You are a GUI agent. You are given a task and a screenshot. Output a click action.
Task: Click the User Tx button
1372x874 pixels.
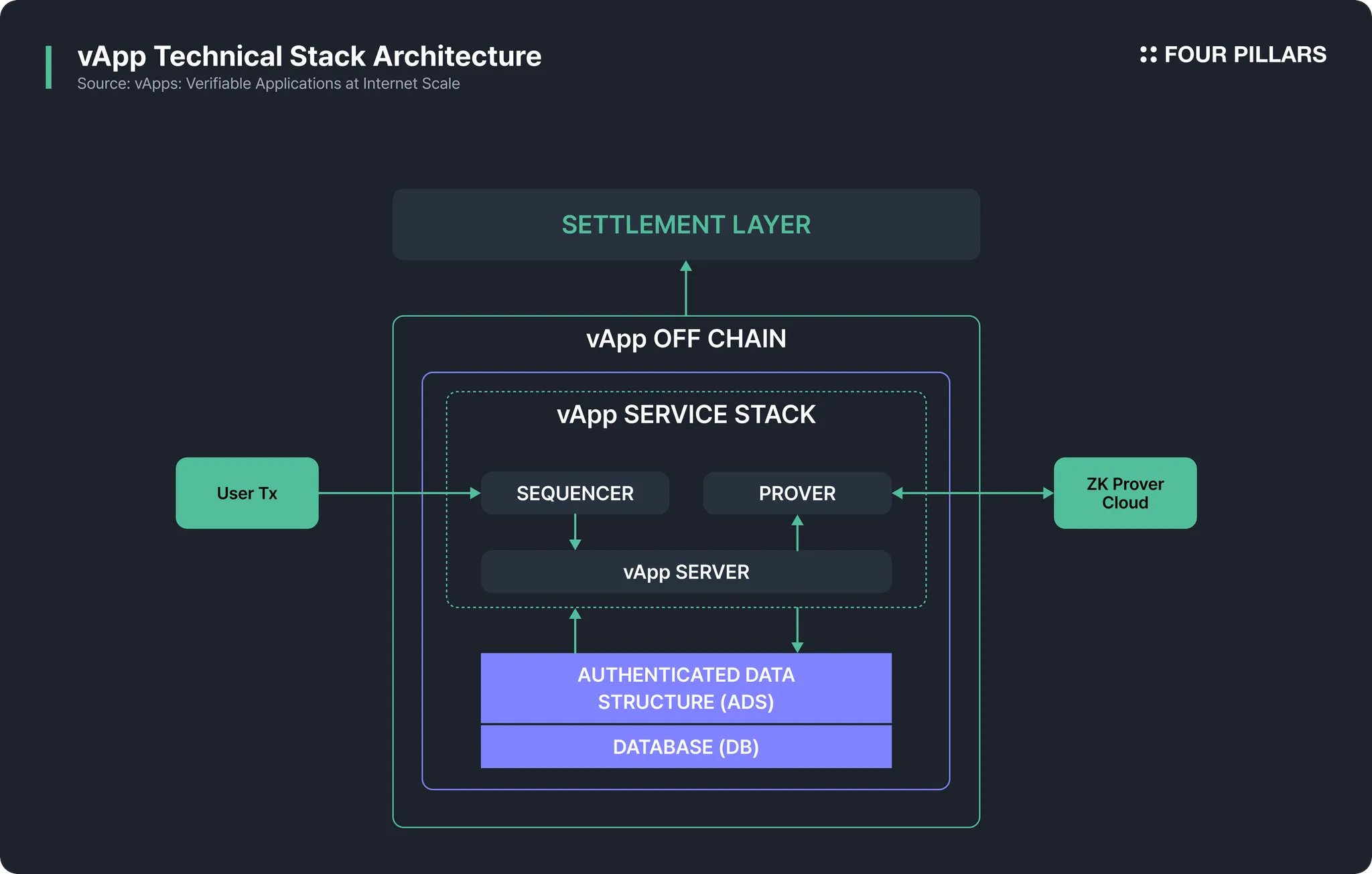[x=247, y=494]
